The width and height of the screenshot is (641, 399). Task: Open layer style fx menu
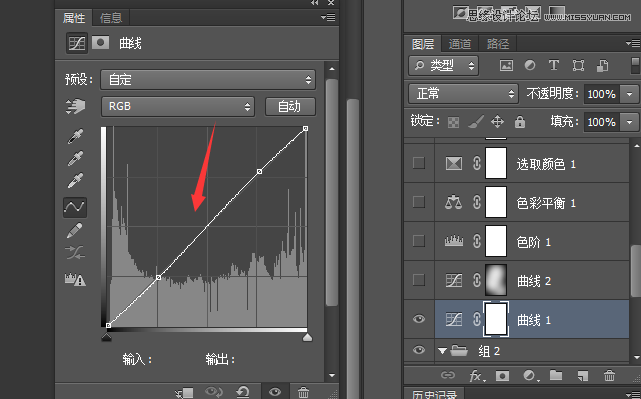[x=476, y=375]
